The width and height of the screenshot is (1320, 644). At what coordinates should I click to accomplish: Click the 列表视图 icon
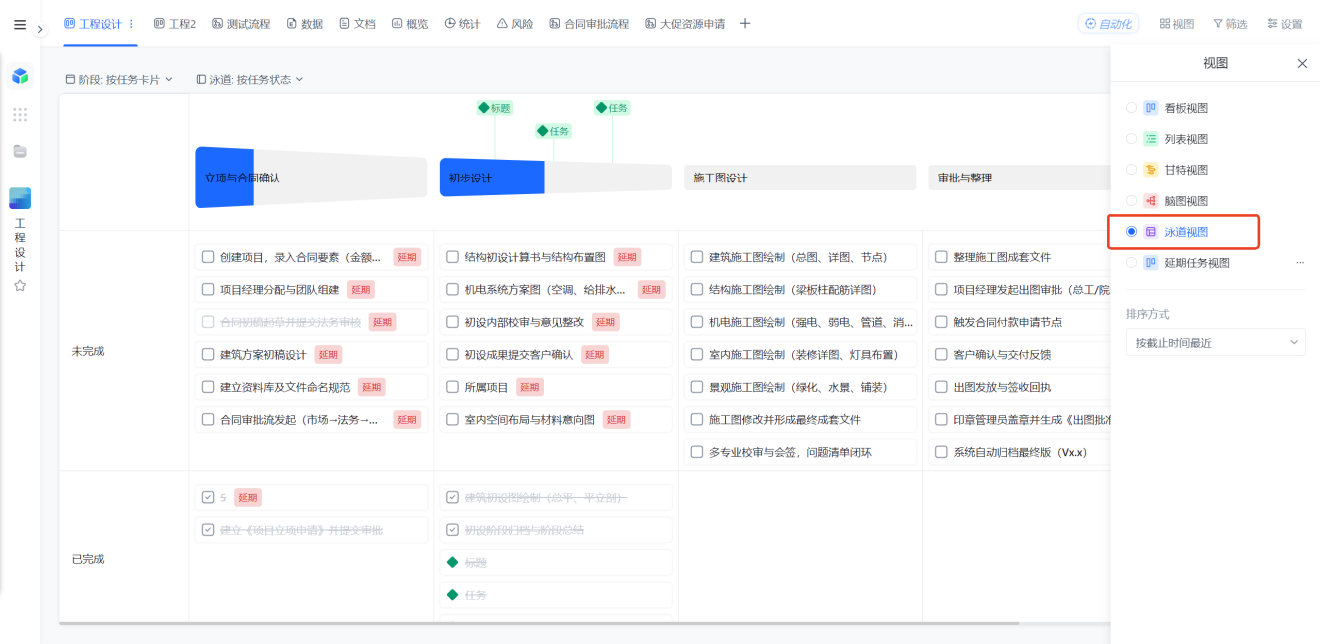(x=1151, y=139)
